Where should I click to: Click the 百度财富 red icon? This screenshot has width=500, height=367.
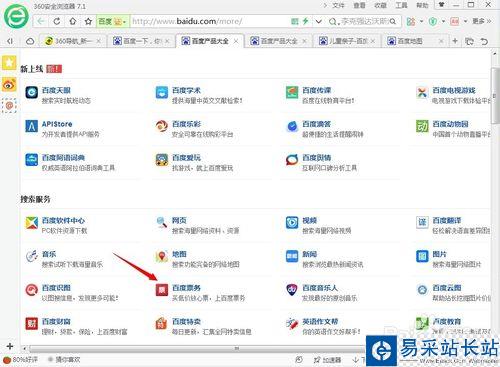coord(32,323)
